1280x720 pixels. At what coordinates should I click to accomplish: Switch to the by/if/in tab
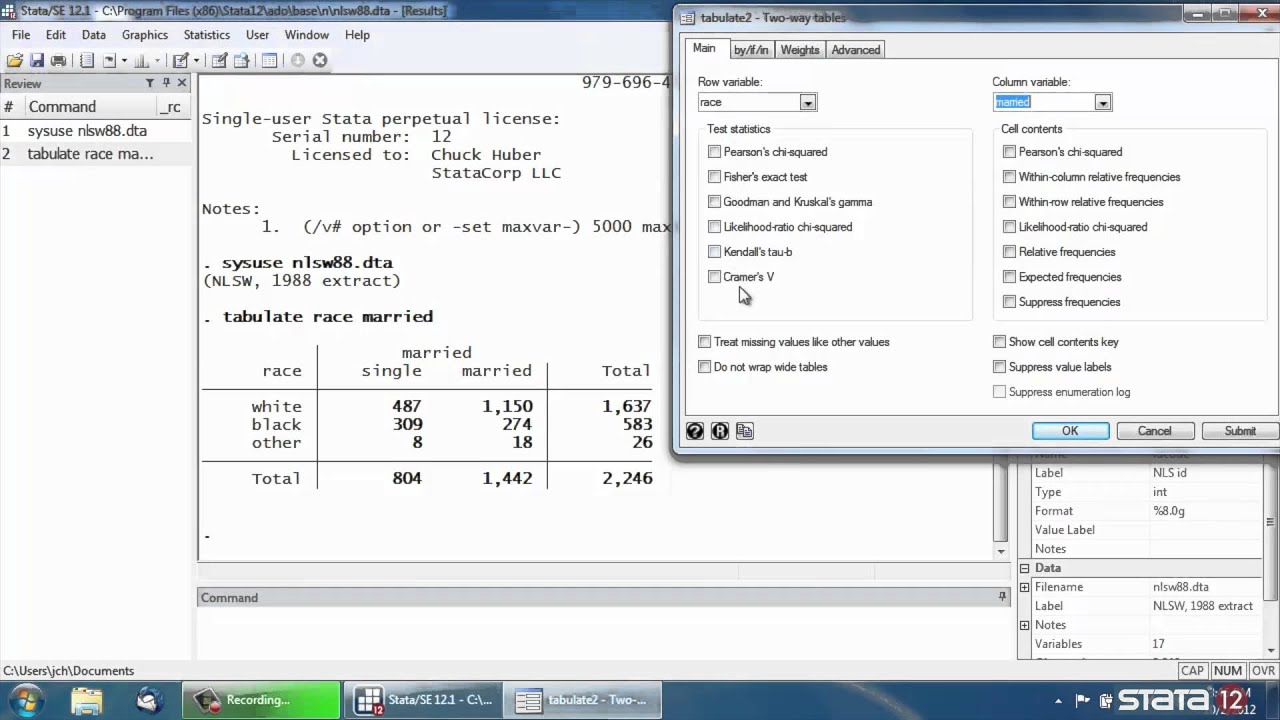(751, 50)
